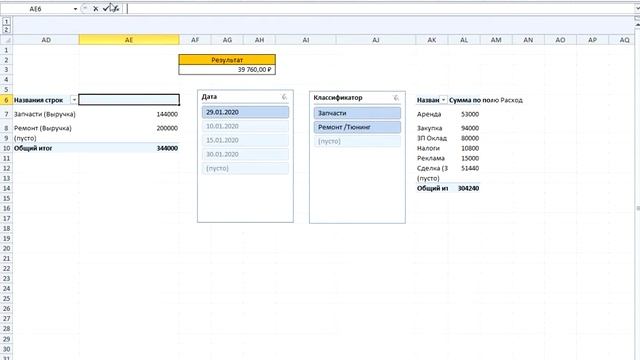Image resolution: width=640 pixels, height=360 pixels.
Task: Select column AE header
Action: coord(129,40)
